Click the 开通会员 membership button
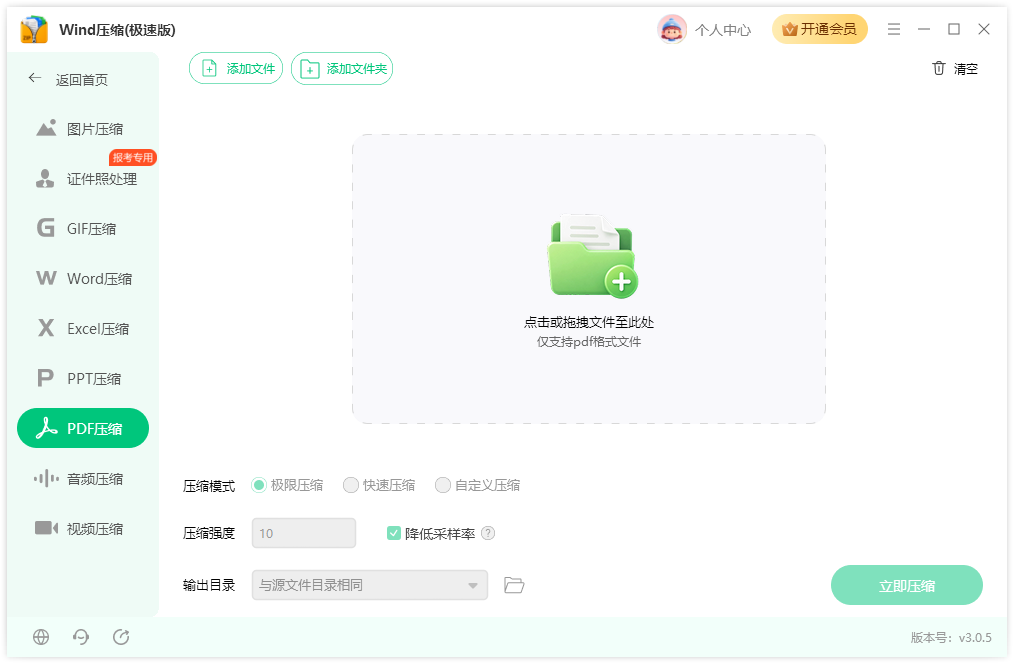This screenshot has width=1014, height=664. click(x=819, y=29)
